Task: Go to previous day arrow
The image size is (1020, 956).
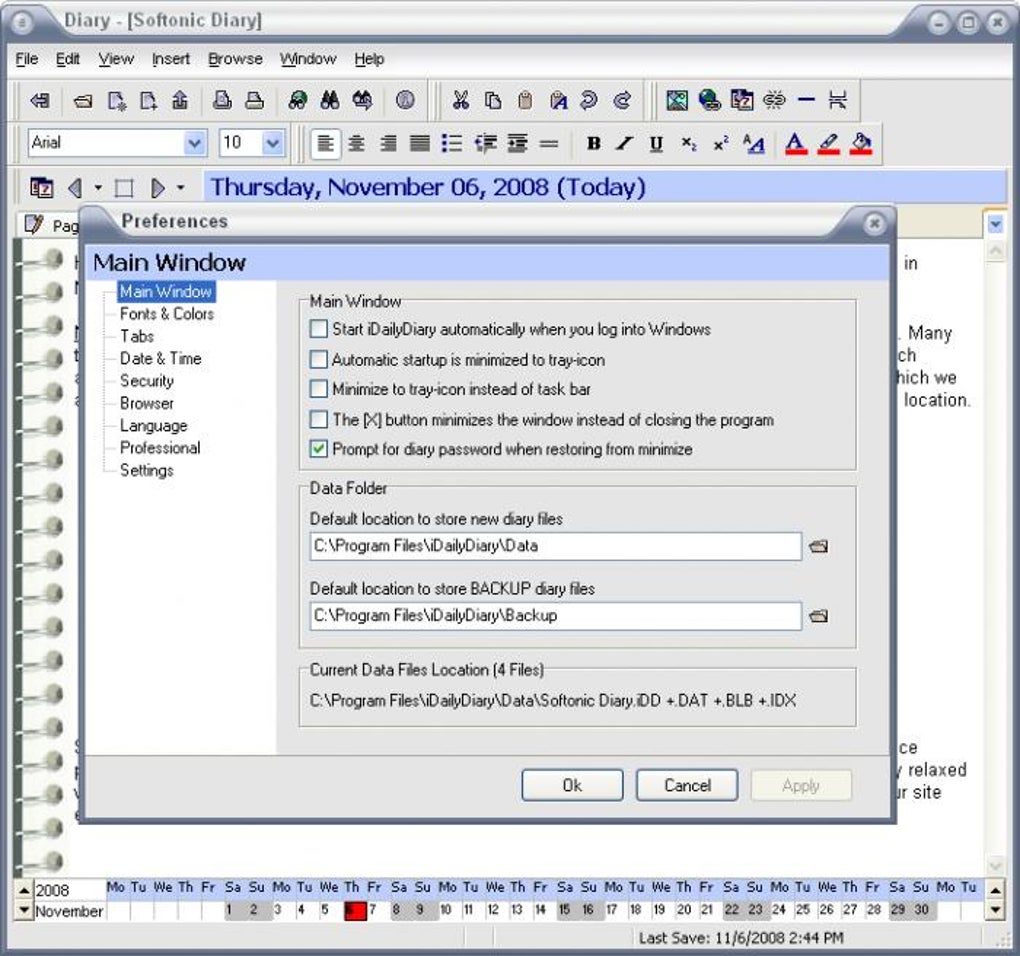Action: pos(75,188)
